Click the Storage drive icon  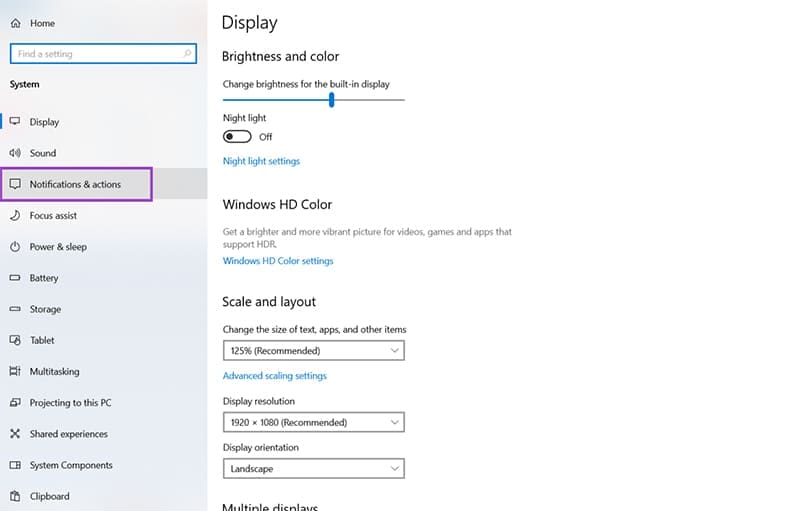(x=15, y=309)
